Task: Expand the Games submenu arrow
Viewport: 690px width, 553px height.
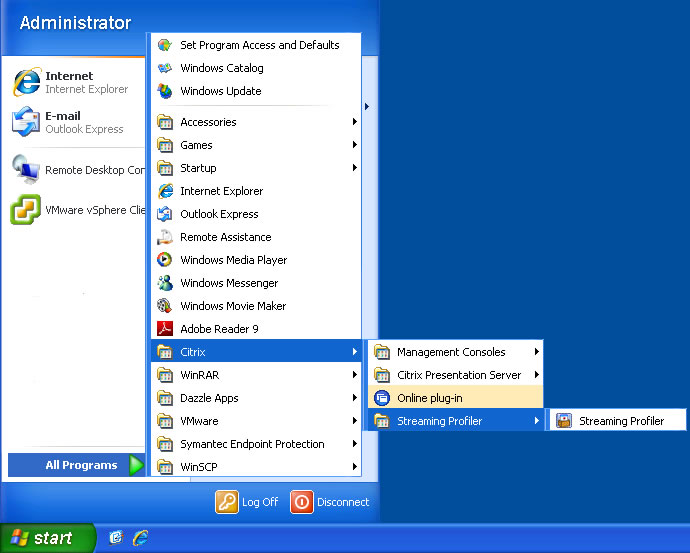Action: (x=355, y=145)
